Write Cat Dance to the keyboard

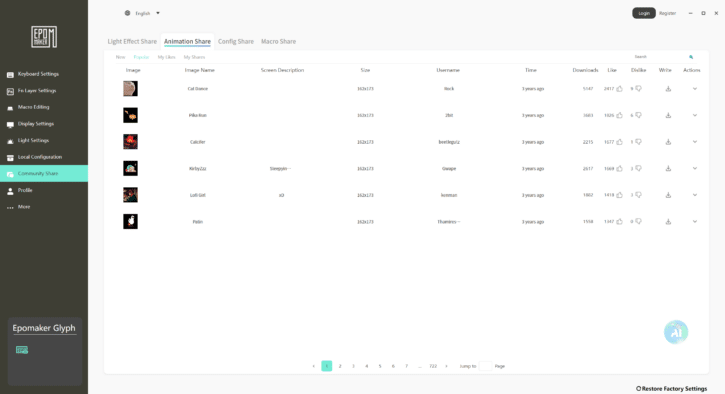click(668, 89)
